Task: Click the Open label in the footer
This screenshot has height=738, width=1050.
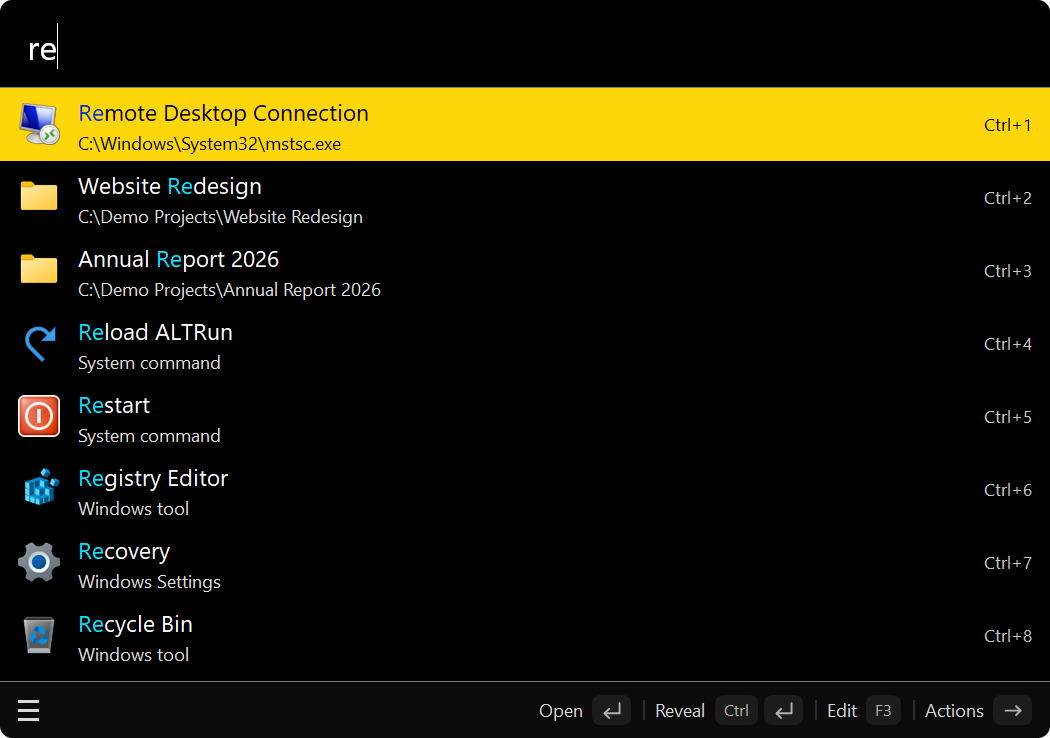Action: coord(560,711)
